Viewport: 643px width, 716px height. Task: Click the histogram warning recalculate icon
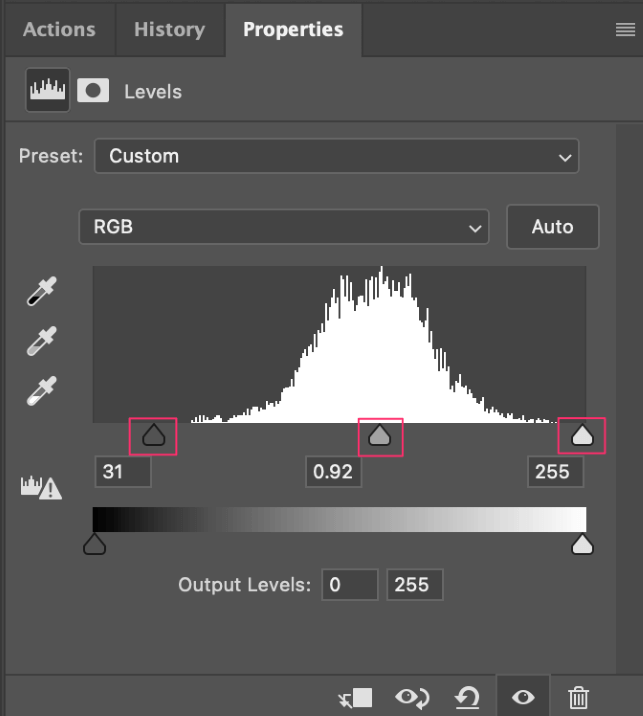pyautogui.click(x=41, y=487)
